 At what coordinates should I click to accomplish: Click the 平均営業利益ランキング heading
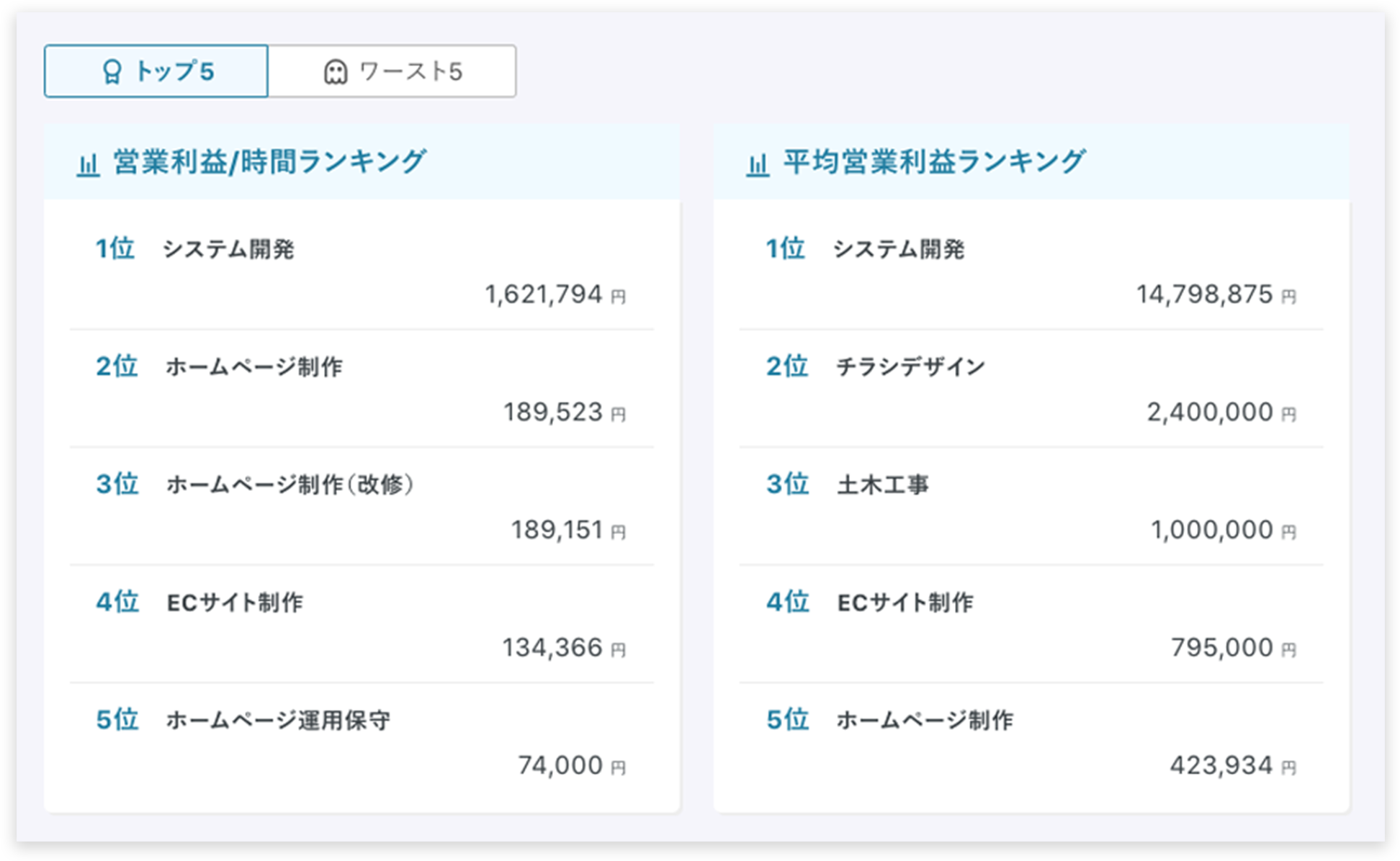(934, 162)
